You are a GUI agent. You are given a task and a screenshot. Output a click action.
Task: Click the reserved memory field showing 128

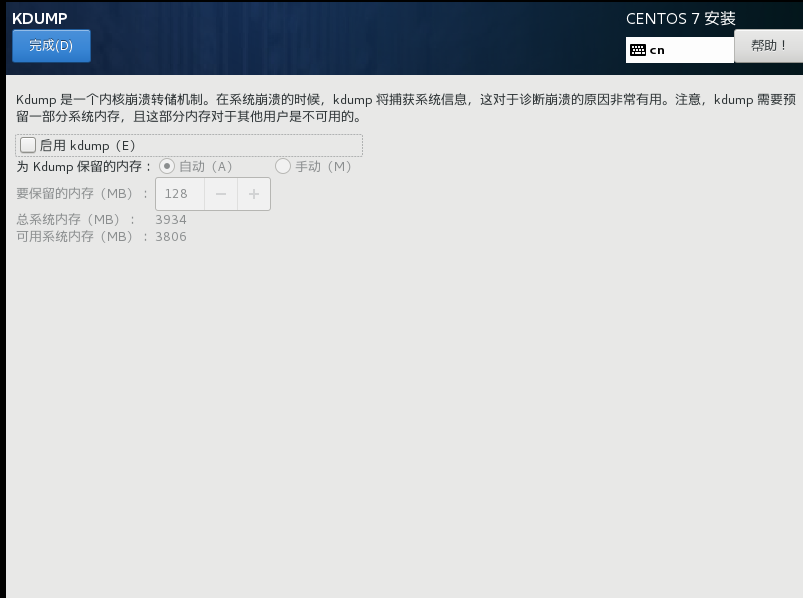180,194
